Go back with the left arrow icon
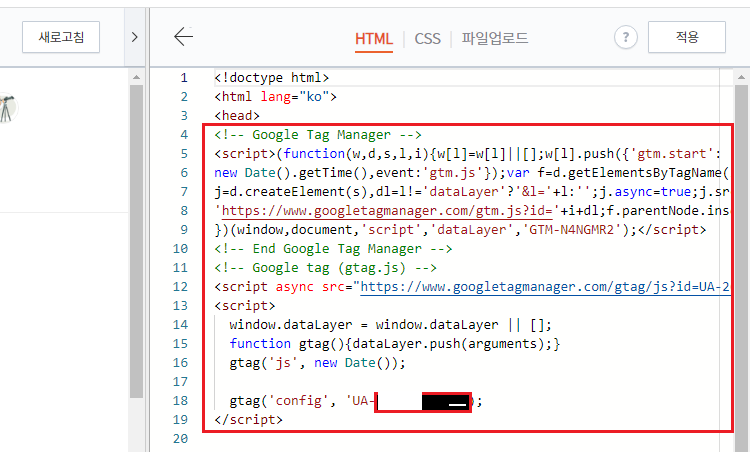 point(184,36)
